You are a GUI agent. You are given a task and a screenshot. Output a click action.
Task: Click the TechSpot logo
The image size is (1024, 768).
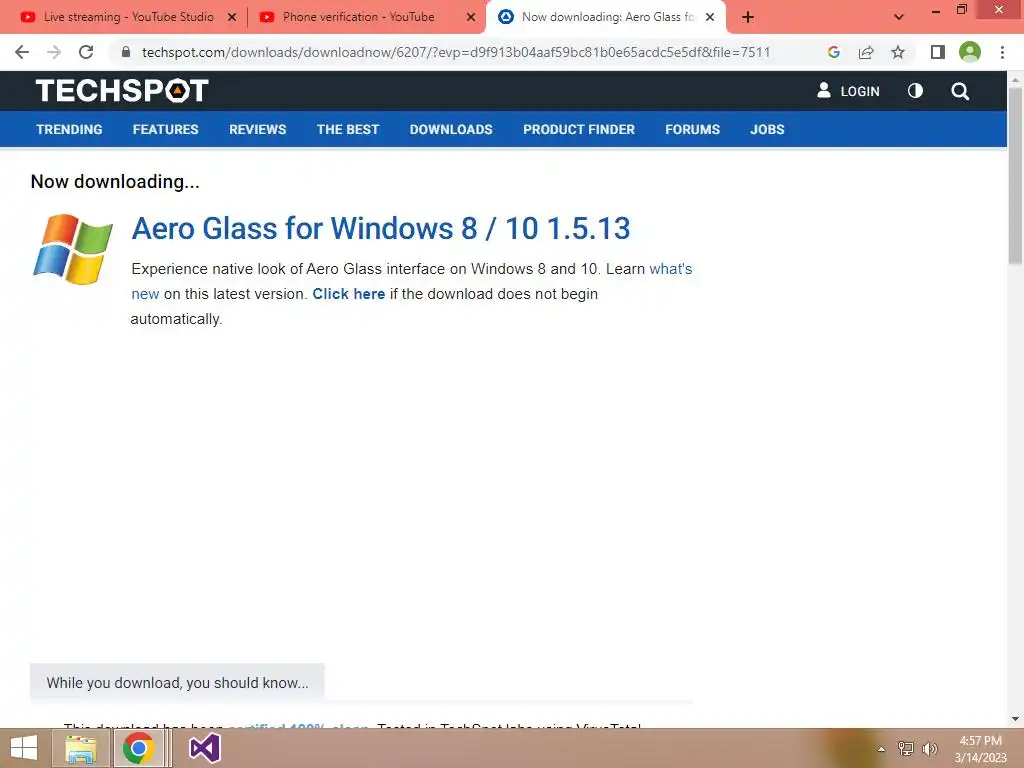tap(122, 90)
